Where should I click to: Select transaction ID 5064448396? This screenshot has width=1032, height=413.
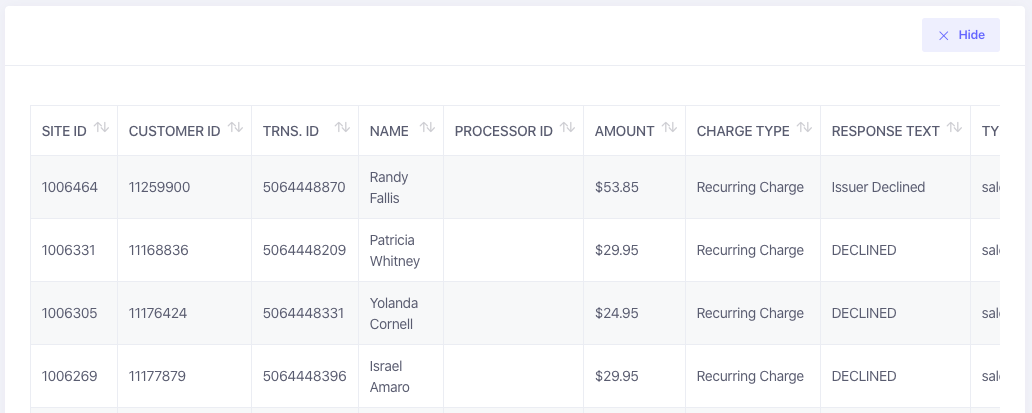click(304, 377)
